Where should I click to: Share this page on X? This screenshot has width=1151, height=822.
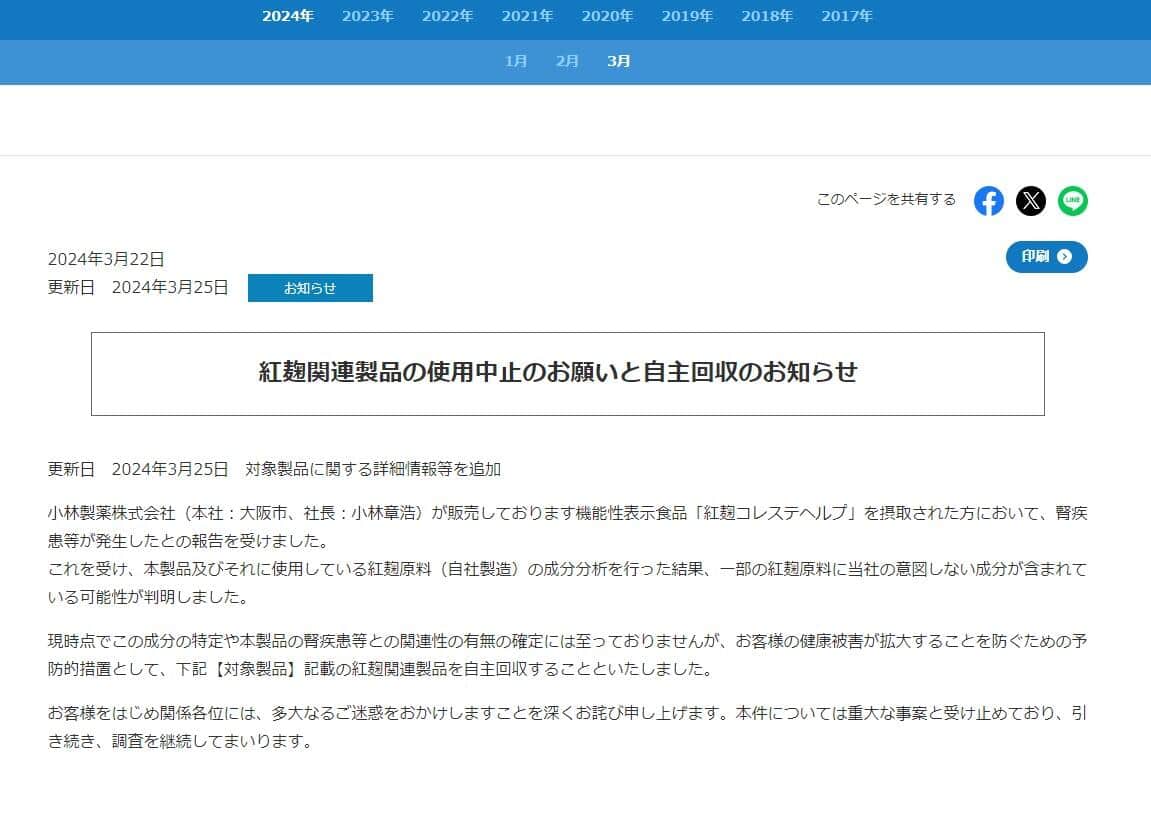pos(1031,200)
